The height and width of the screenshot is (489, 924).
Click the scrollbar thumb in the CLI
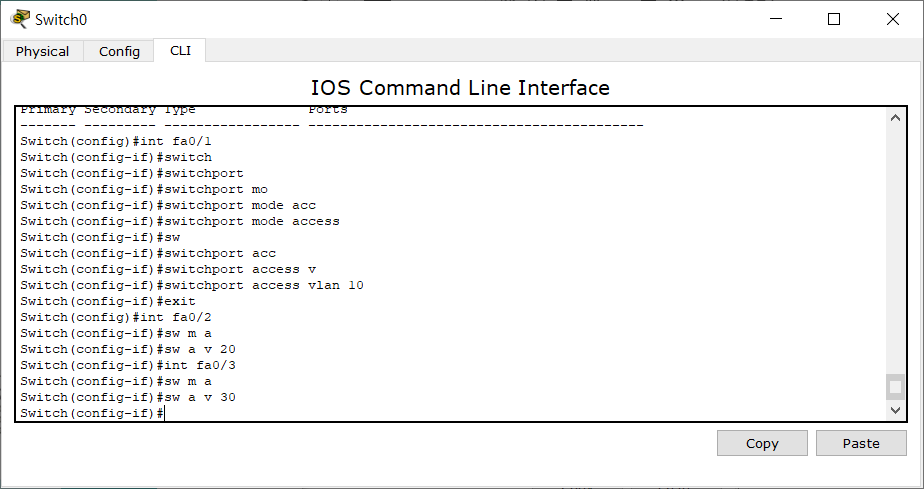pos(895,387)
